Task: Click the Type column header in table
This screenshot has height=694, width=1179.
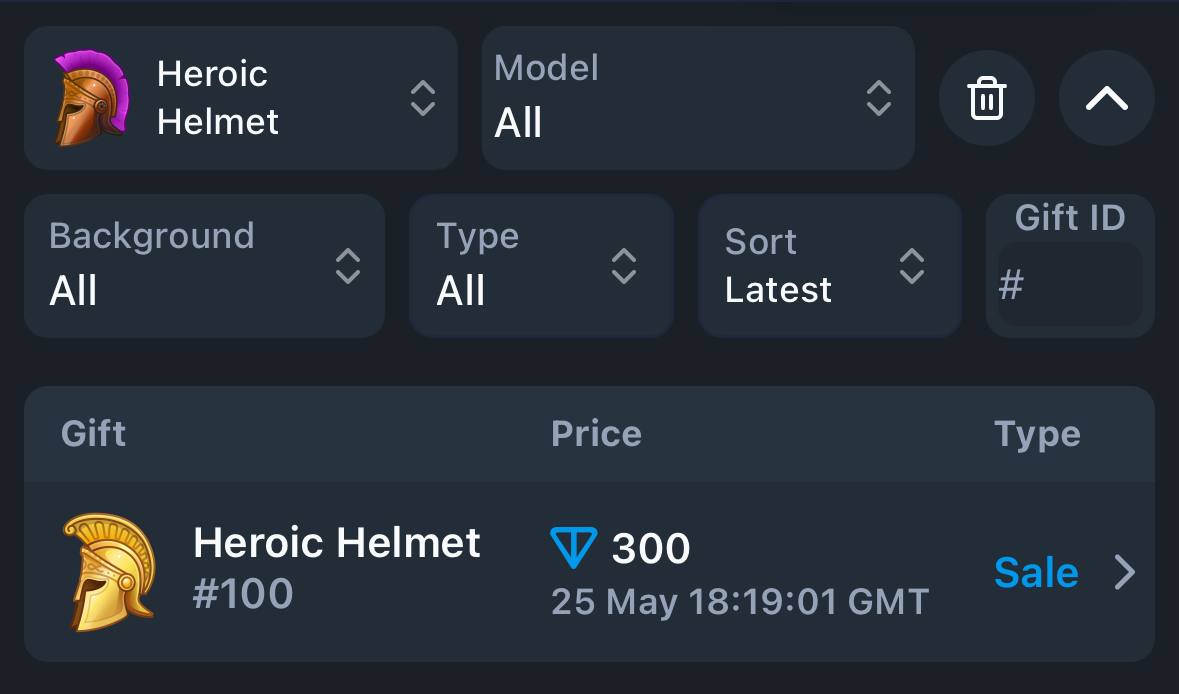Action: coord(1037,435)
